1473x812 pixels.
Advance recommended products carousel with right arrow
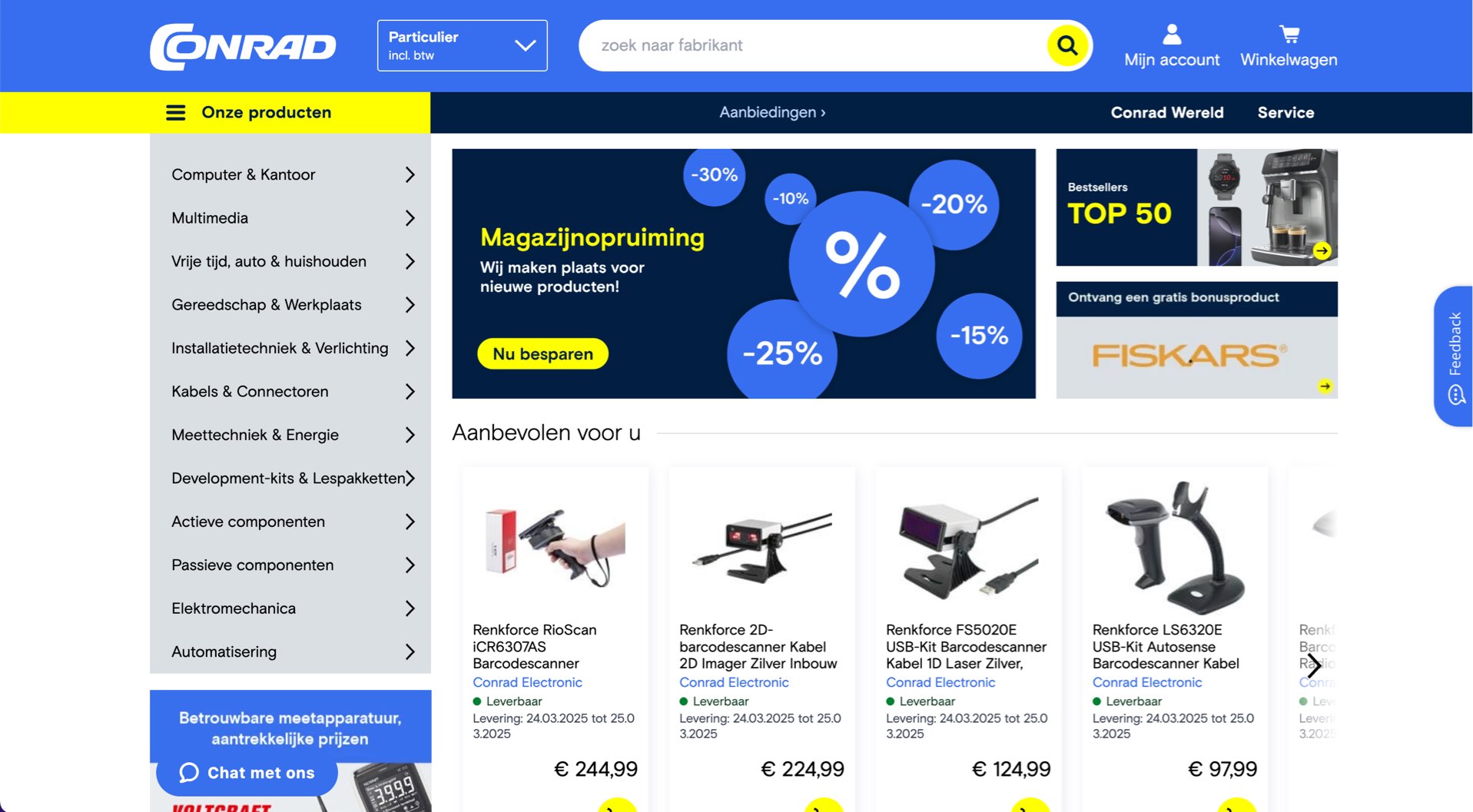coord(1314,665)
